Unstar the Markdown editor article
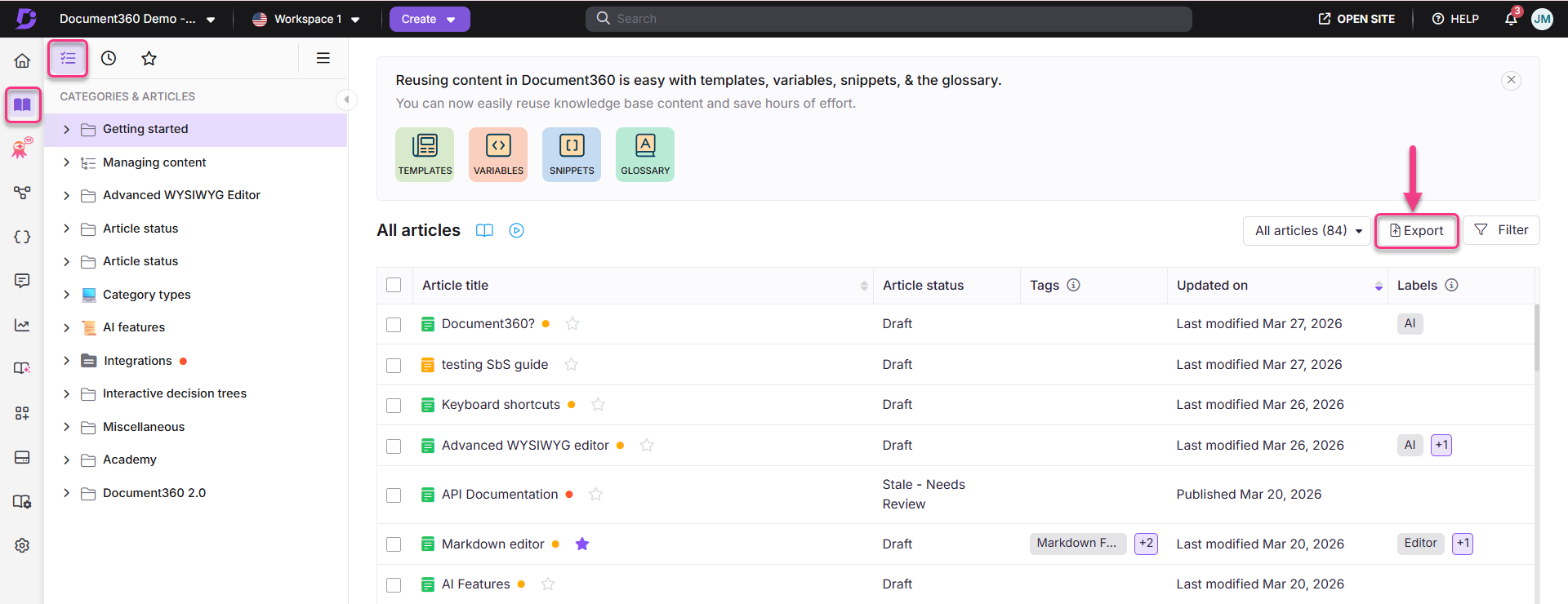1568x604 pixels. pos(582,544)
